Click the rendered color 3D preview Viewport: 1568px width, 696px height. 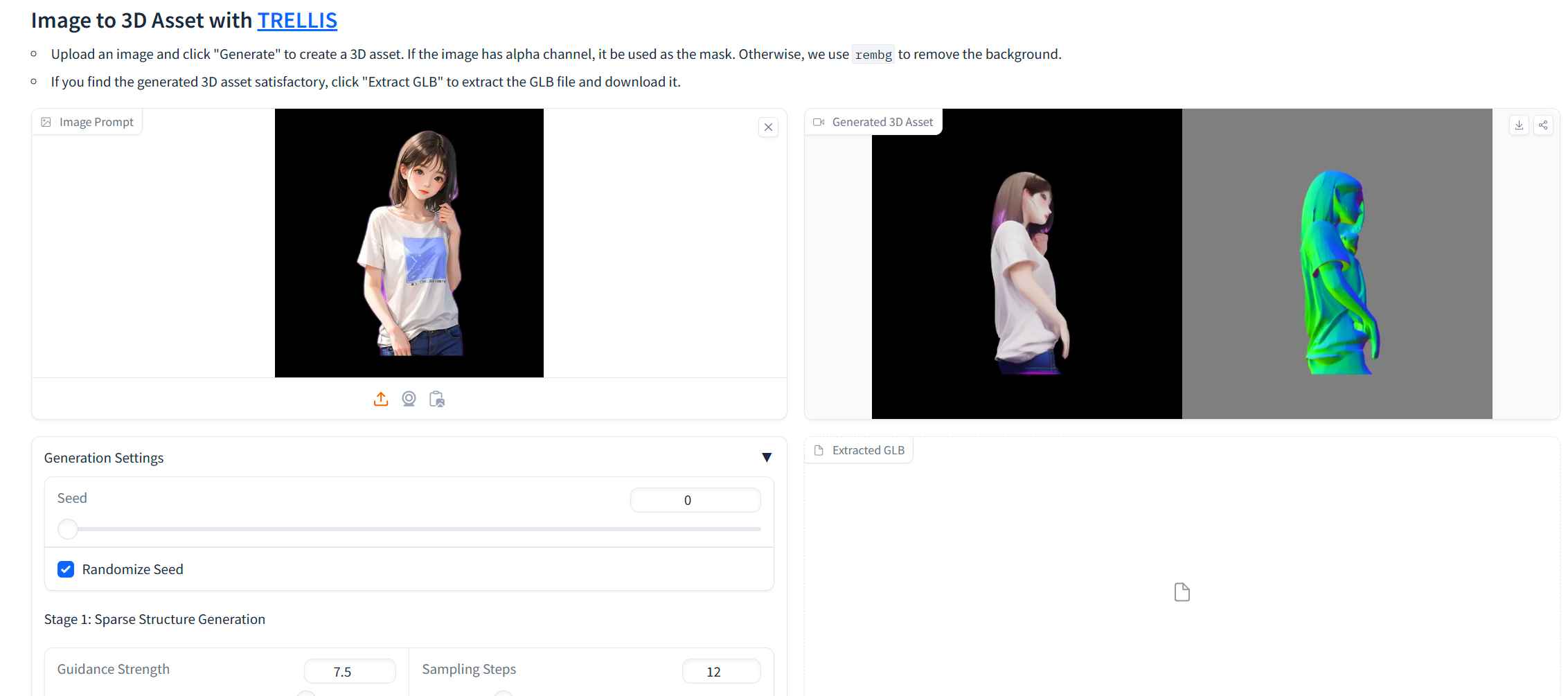point(1026,270)
